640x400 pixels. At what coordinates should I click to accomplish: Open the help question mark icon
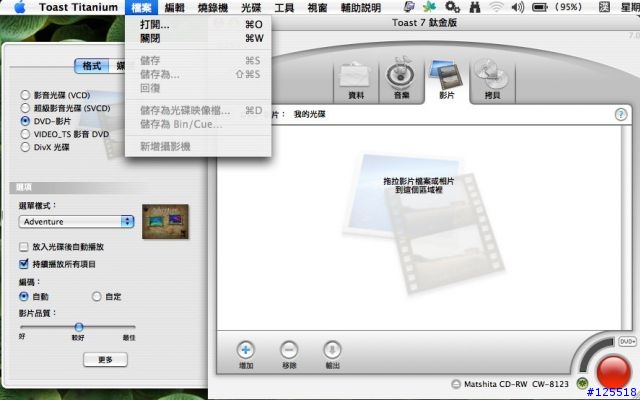(620, 114)
